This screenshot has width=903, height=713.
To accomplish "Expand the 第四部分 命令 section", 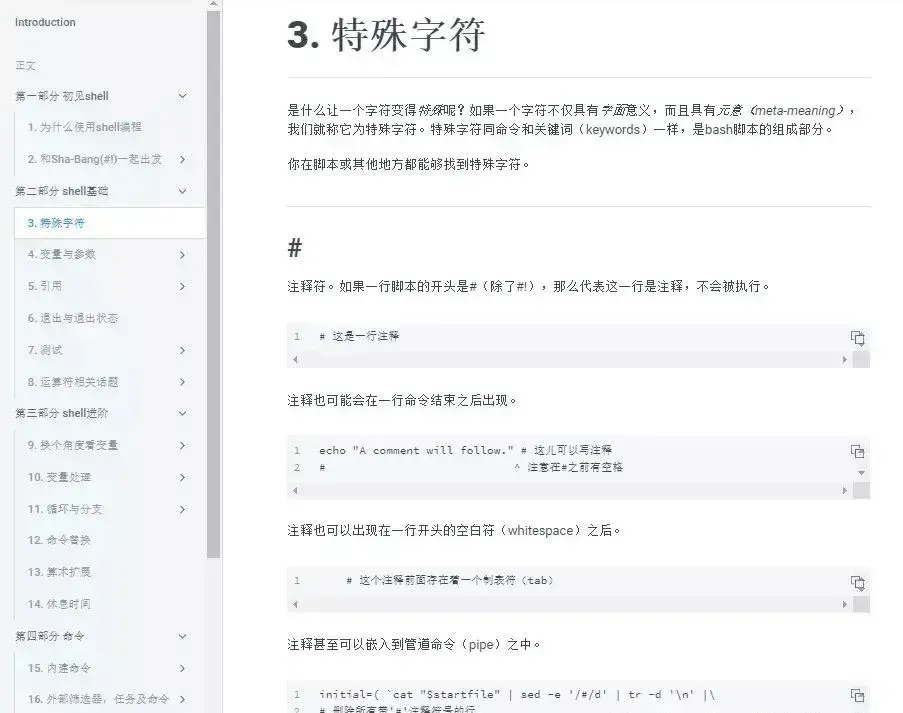I will pyautogui.click(x=182, y=636).
